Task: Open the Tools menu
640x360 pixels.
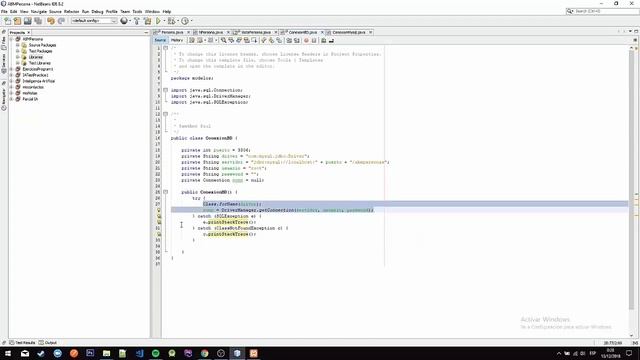Action: 137,11
